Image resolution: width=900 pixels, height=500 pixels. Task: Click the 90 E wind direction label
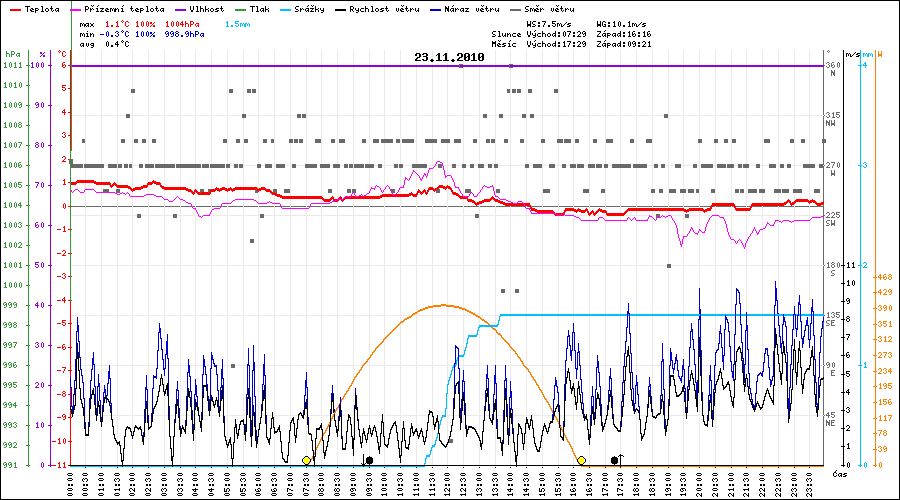(x=831, y=369)
